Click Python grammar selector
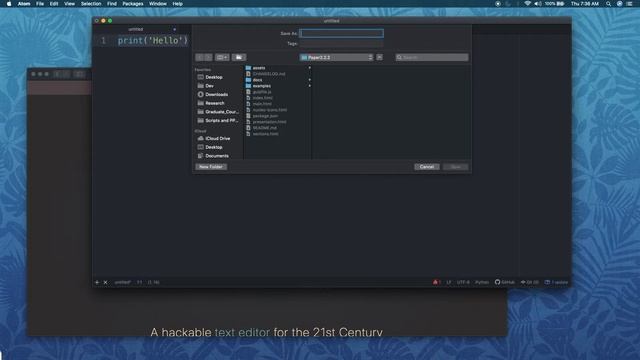The image size is (640, 360). [x=482, y=282]
